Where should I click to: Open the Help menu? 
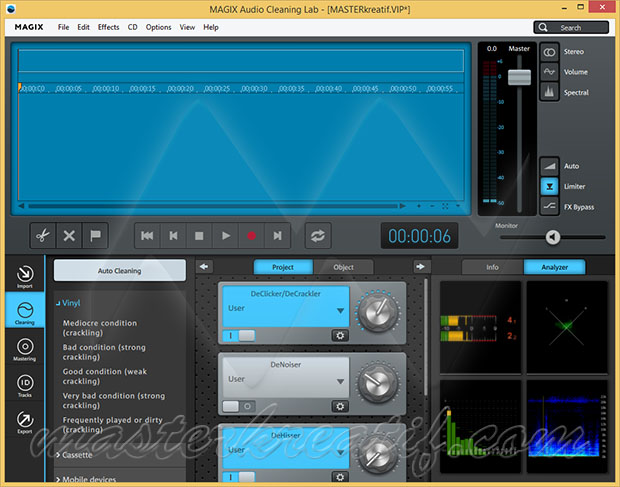click(x=211, y=27)
